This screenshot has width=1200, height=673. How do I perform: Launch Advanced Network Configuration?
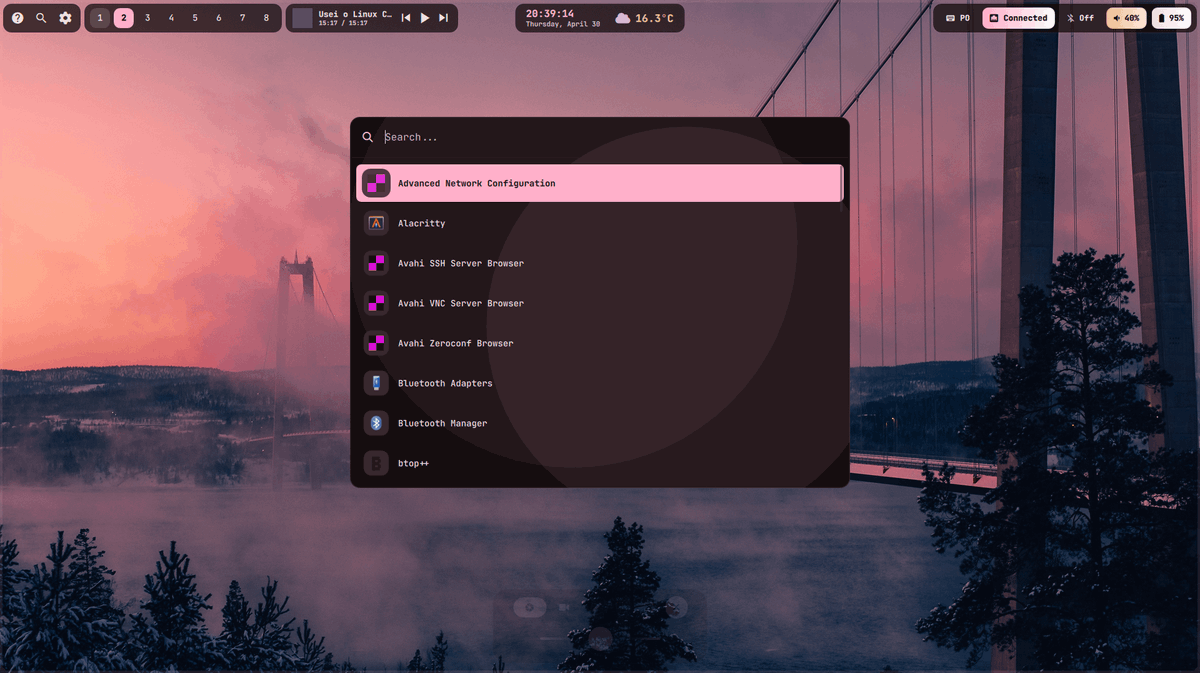tap(599, 183)
